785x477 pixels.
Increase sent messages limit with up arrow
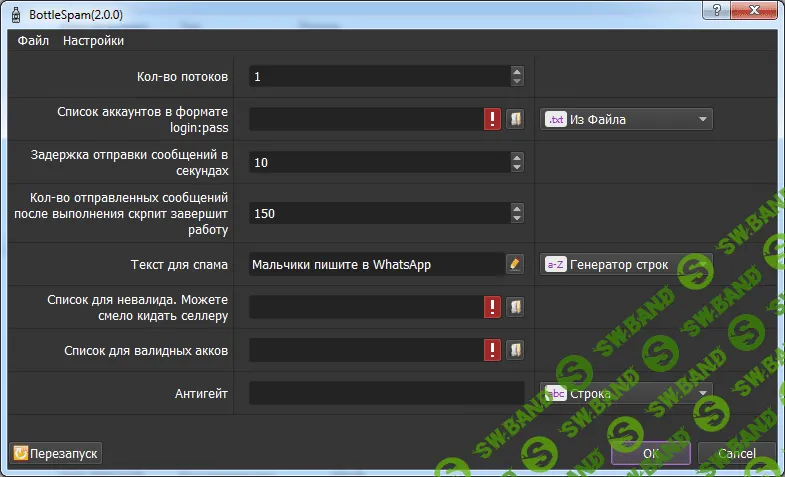click(517, 207)
